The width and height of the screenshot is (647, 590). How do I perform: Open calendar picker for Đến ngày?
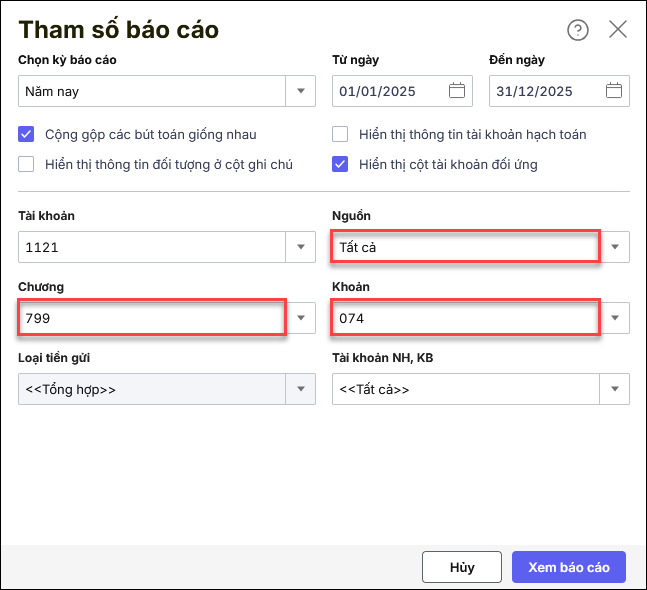point(614,91)
